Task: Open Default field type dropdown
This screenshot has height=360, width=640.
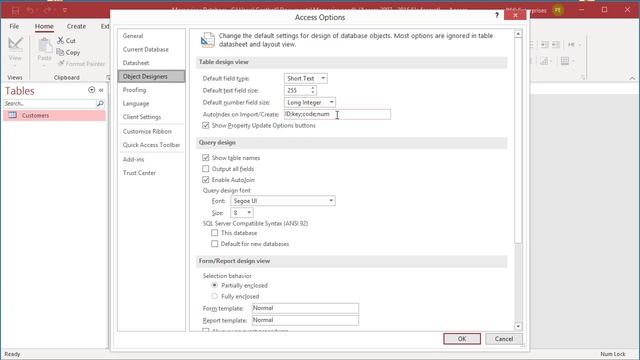Action: click(323, 78)
